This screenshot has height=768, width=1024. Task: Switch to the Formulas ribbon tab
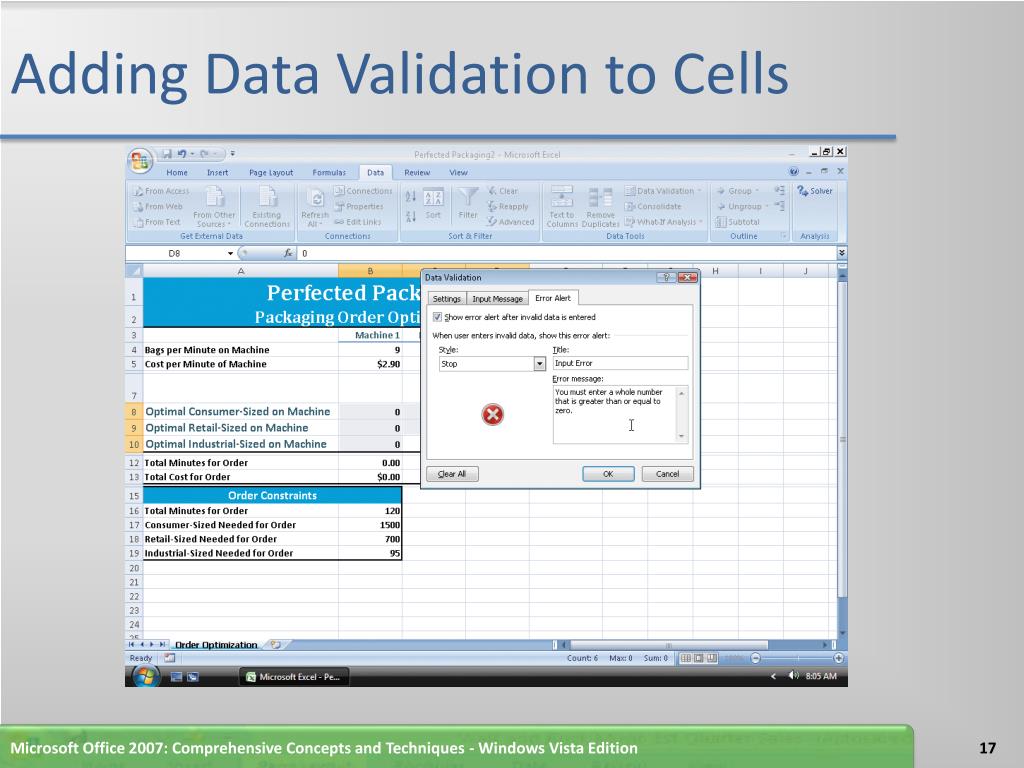329,172
